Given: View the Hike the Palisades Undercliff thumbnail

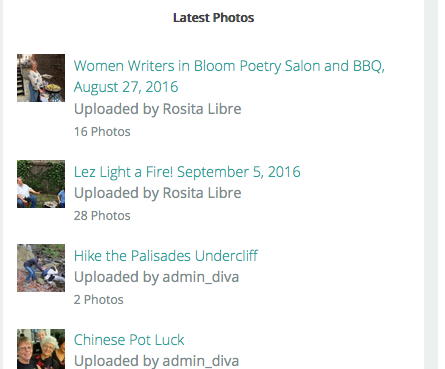Looking at the screenshot, I should 41,268.
